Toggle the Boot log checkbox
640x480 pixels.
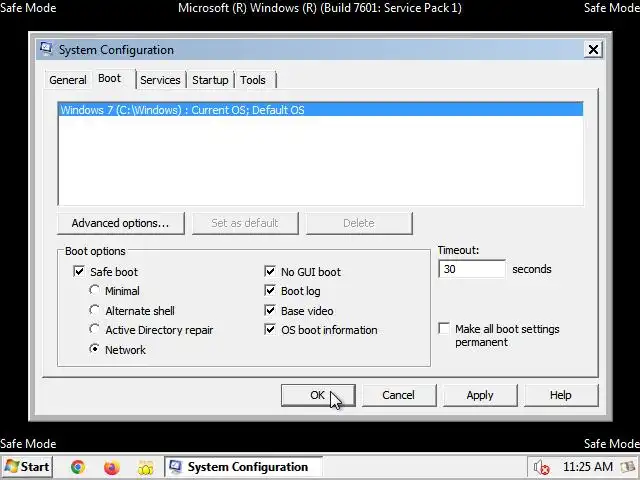coord(270,291)
